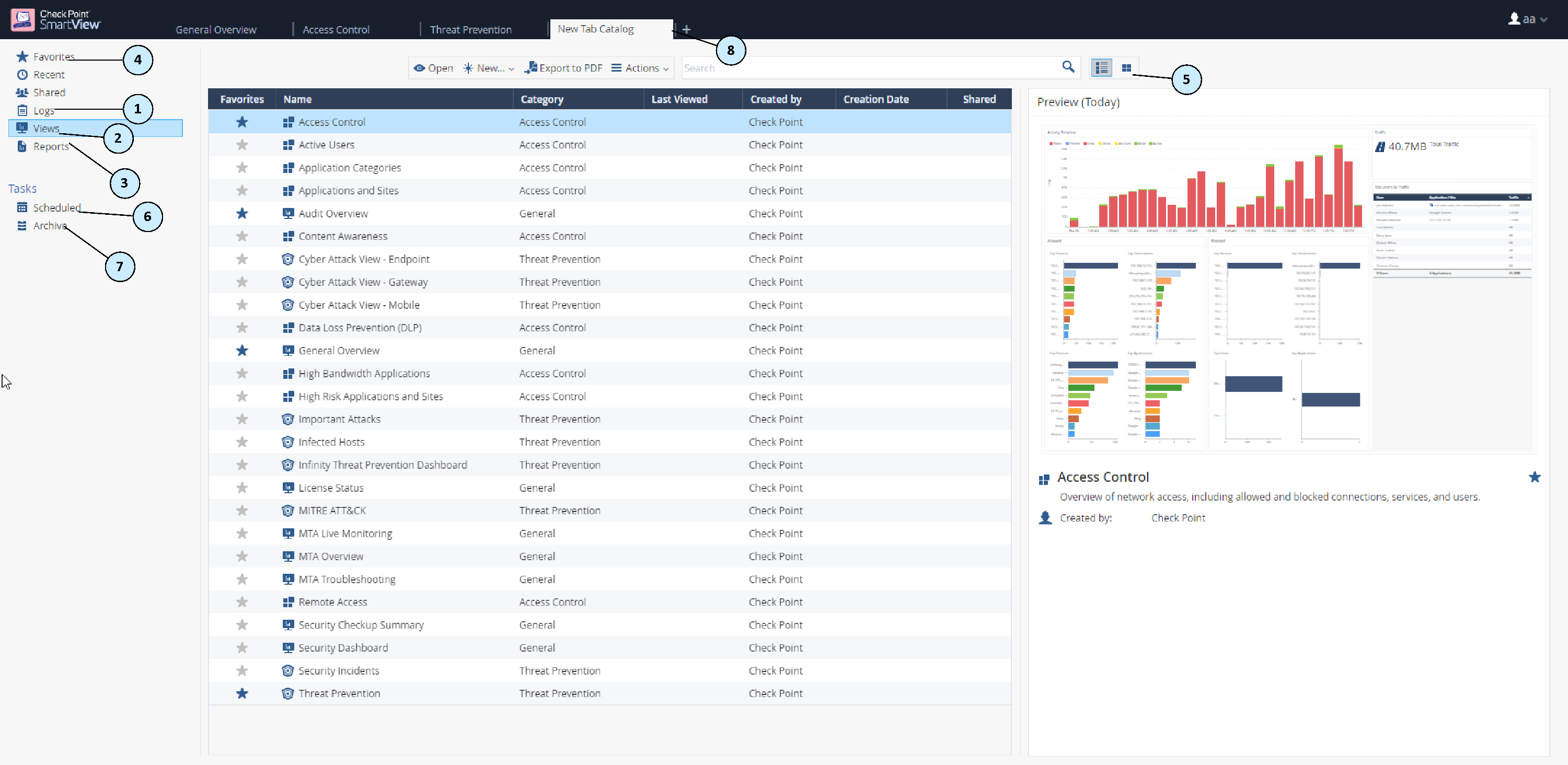Favorite the Active Users view

(x=243, y=145)
